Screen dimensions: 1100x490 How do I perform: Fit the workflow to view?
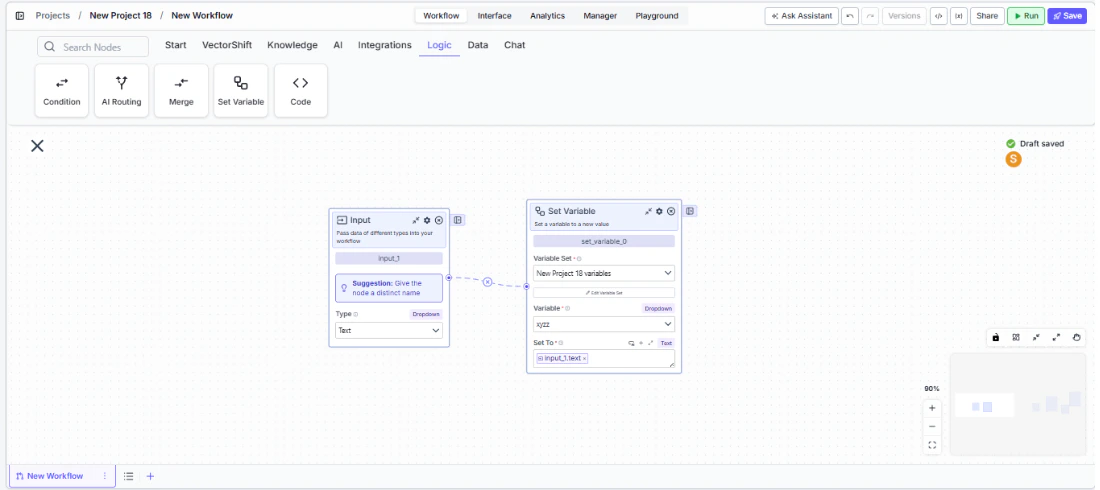click(x=932, y=445)
